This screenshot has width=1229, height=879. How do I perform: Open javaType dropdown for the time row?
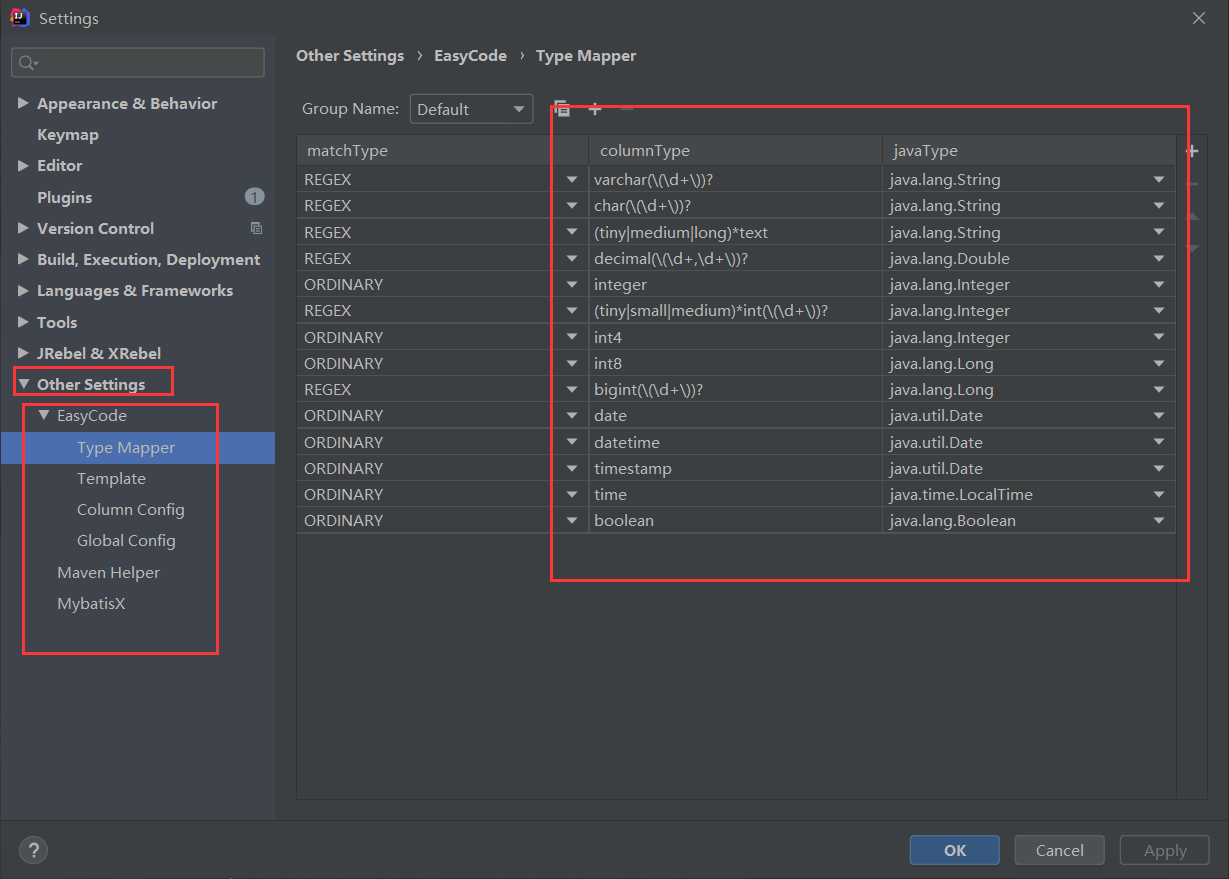pyautogui.click(x=1159, y=495)
